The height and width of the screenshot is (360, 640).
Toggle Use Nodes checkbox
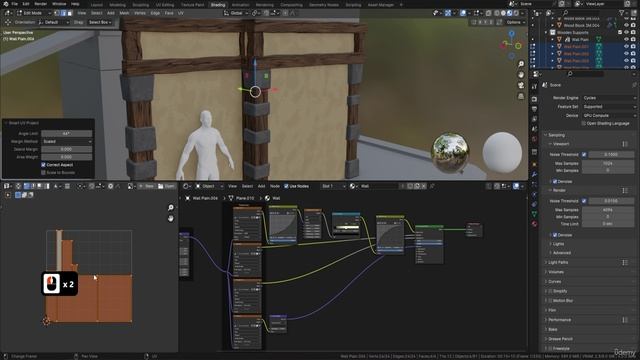pos(286,186)
